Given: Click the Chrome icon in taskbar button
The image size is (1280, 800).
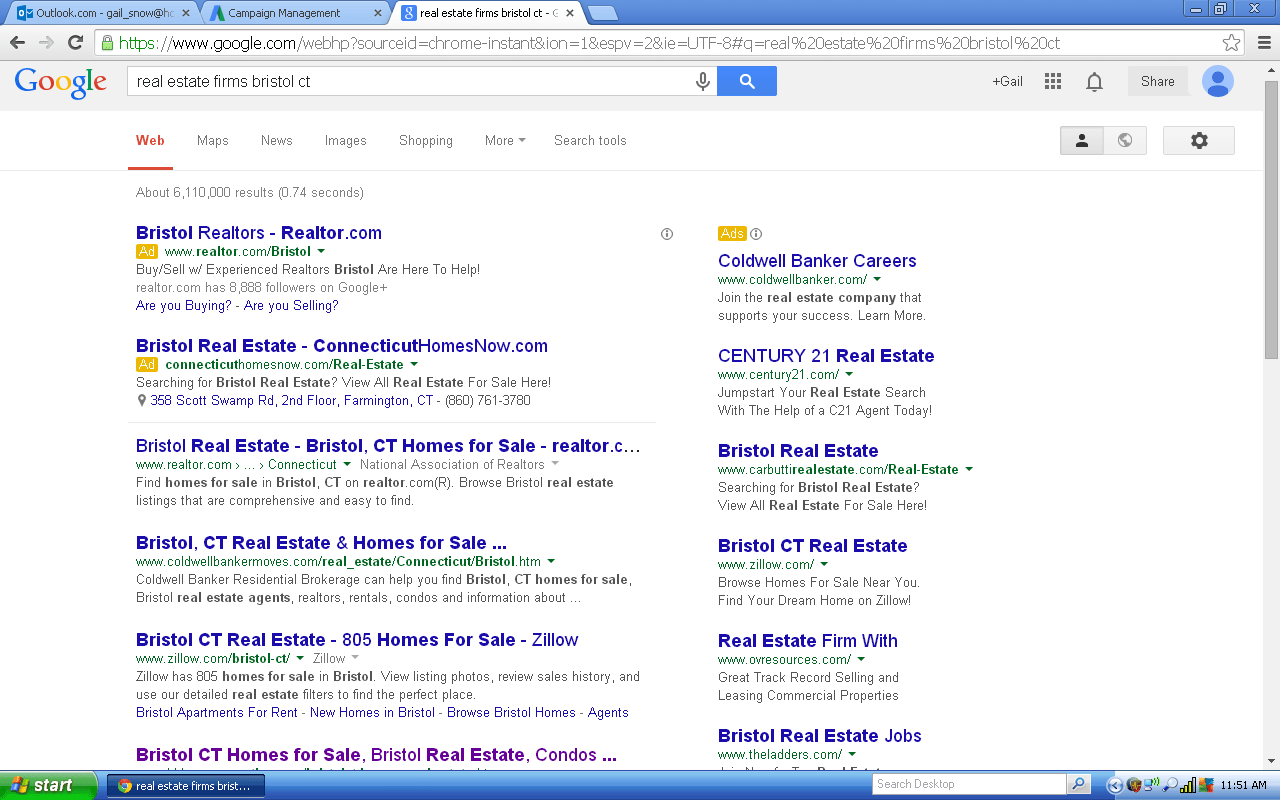Looking at the screenshot, I should [124, 786].
